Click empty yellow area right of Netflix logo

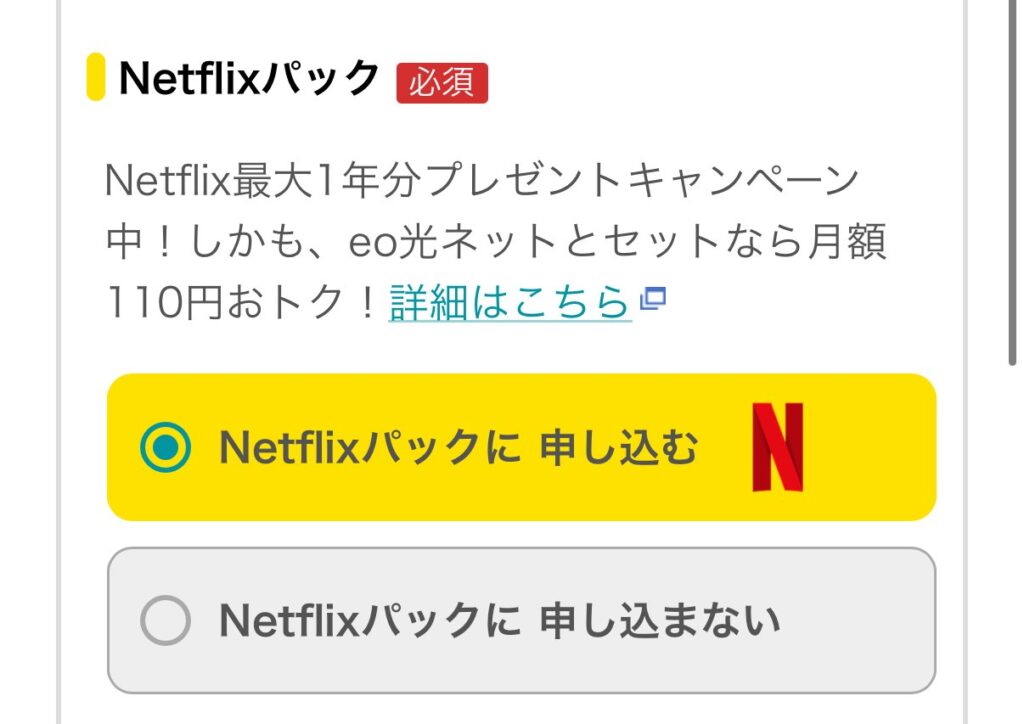click(870, 447)
